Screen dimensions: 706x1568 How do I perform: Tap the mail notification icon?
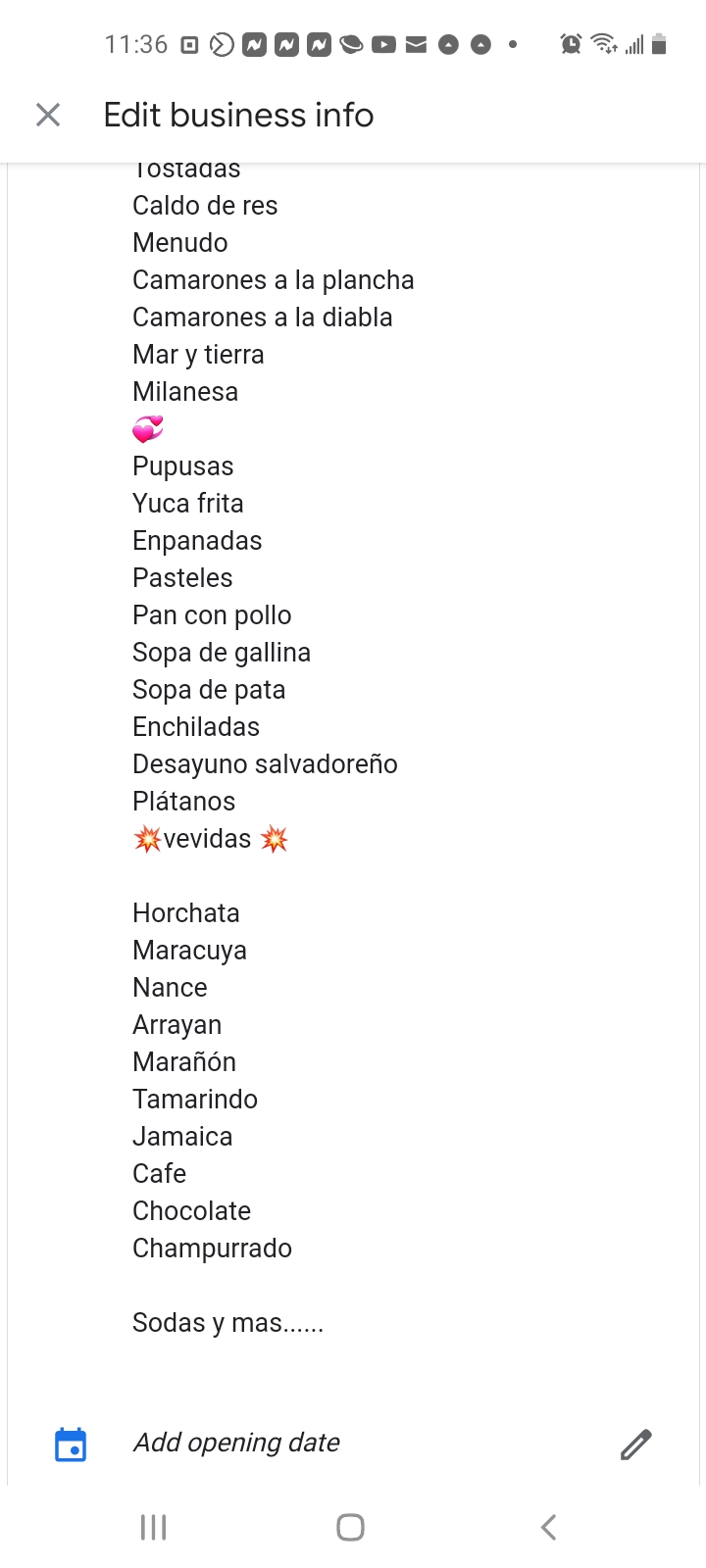[x=416, y=44]
